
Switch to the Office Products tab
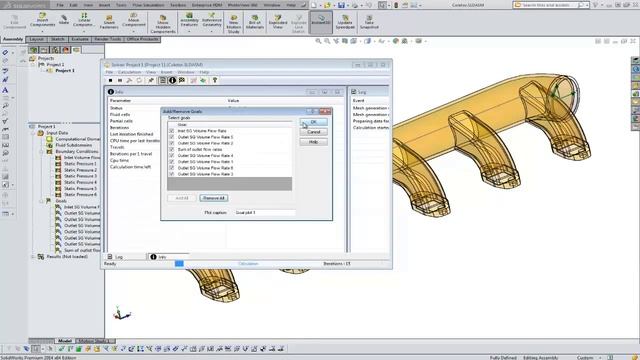142,39
